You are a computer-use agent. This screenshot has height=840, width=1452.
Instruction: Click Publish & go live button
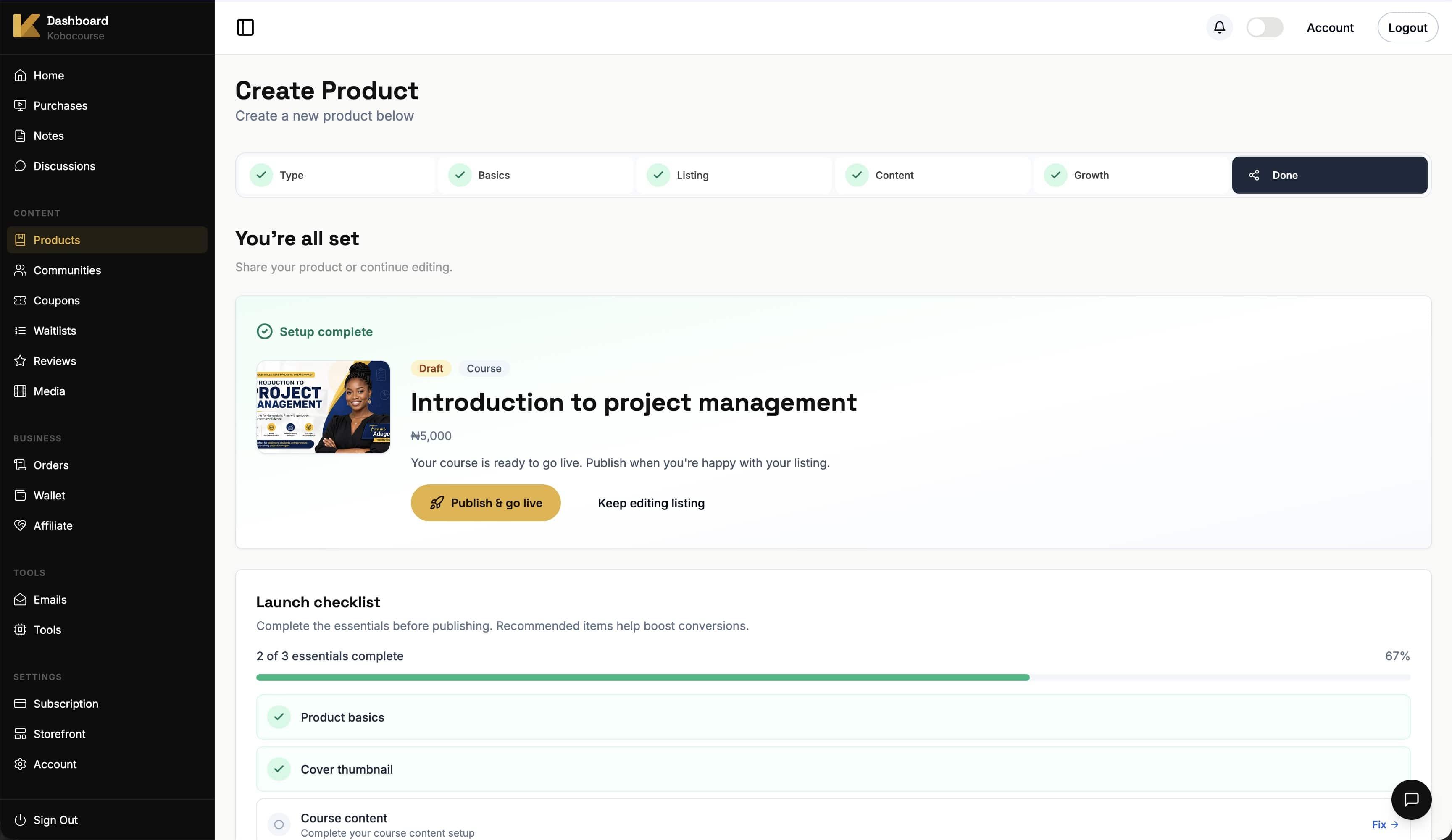click(x=485, y=503)
